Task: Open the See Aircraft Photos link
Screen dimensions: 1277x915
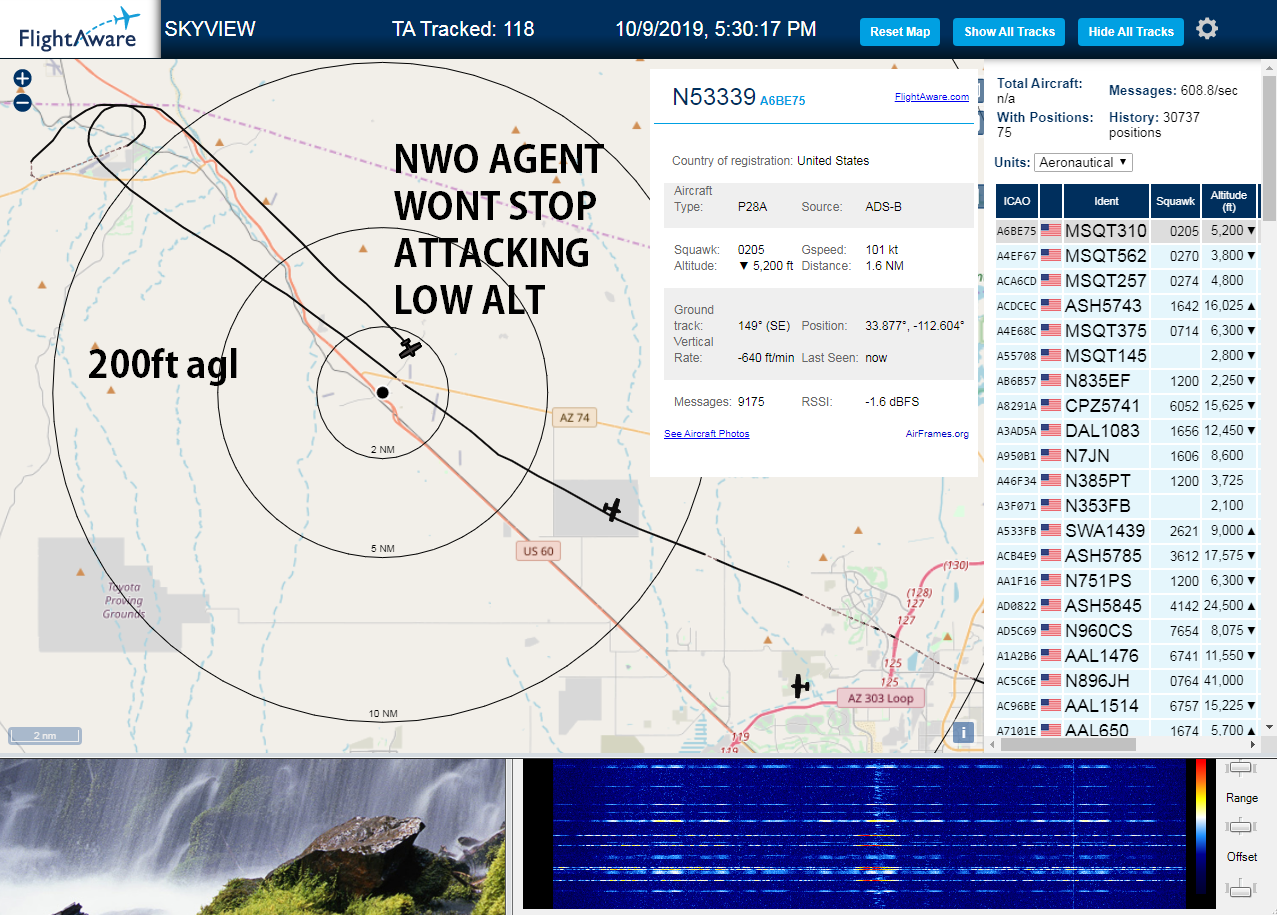Action: tap(707, 433)
